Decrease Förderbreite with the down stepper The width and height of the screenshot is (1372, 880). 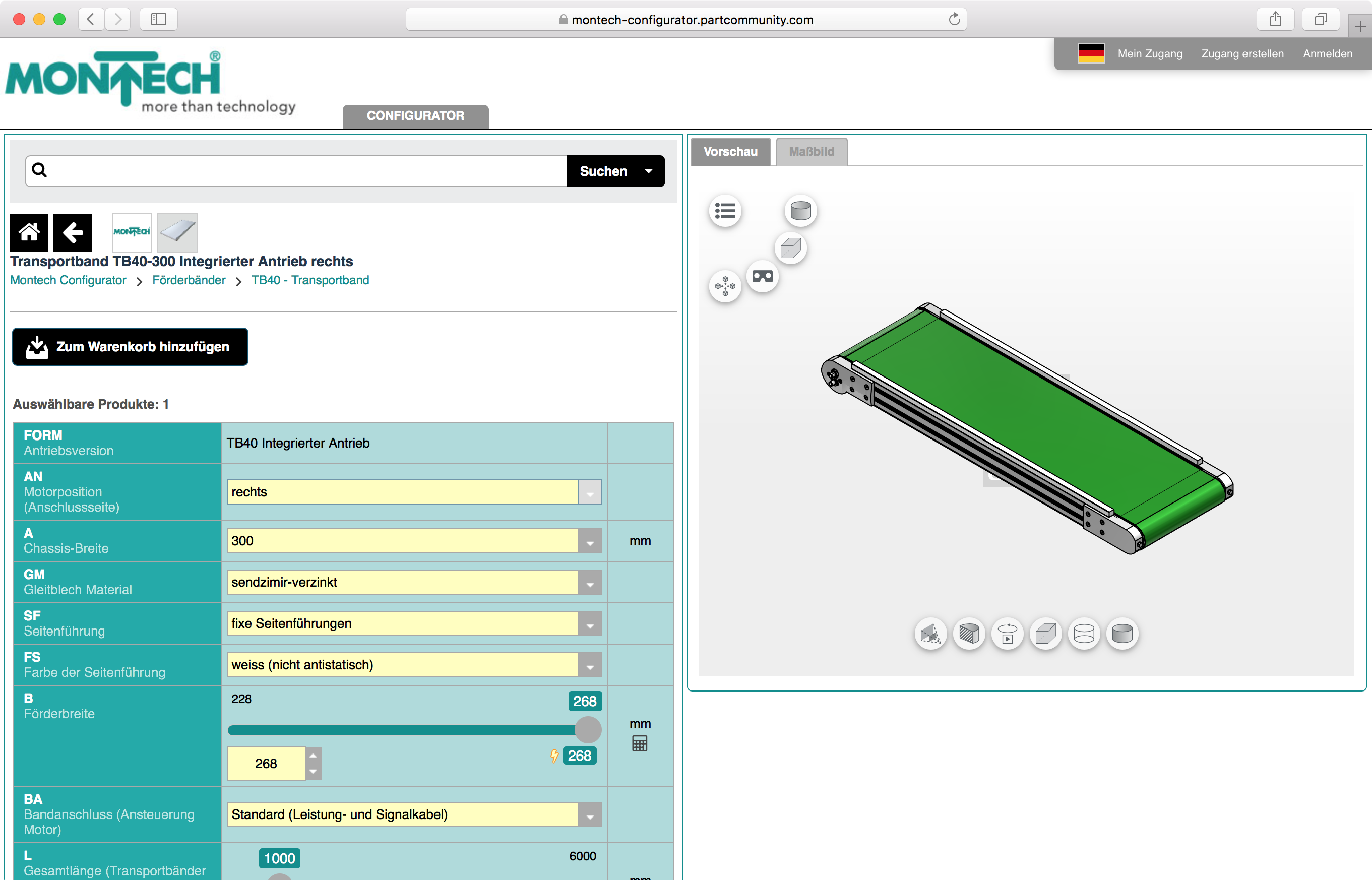313,772
